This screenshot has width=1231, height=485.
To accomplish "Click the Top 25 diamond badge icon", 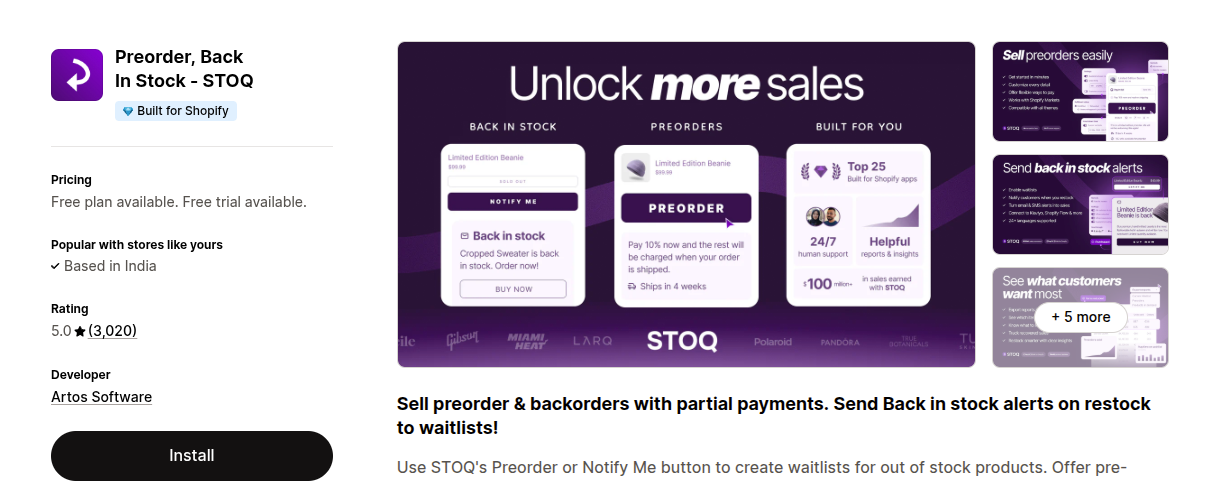I will point(821,172).
